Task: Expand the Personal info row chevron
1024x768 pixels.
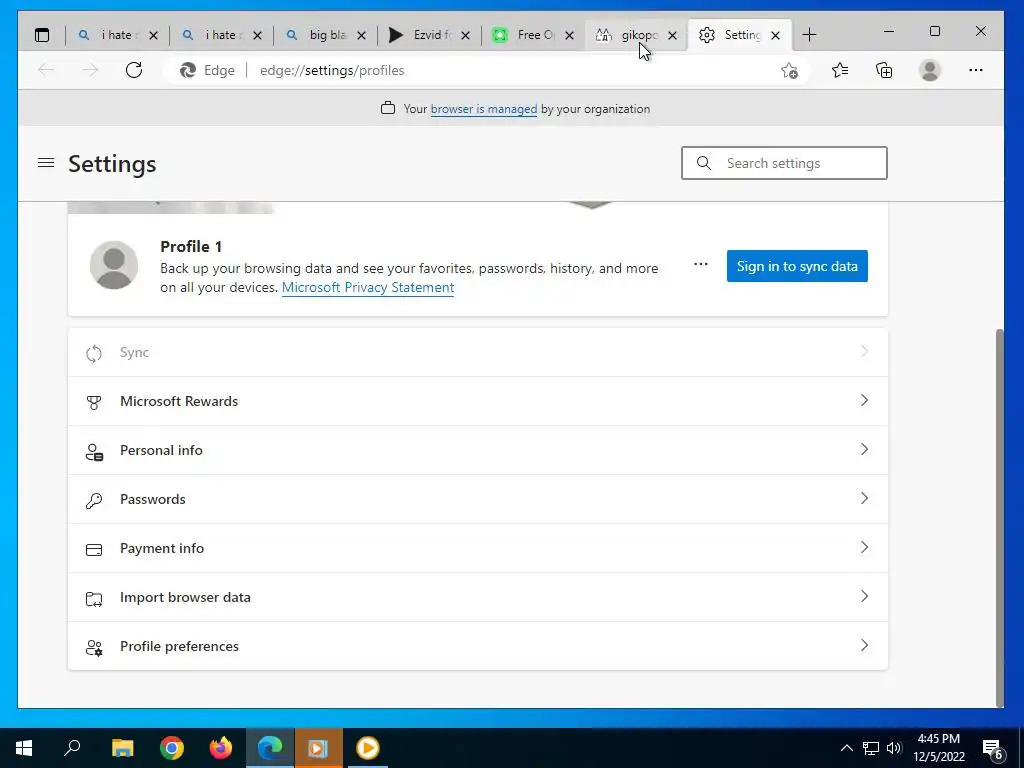Action: tap(864, 449)
